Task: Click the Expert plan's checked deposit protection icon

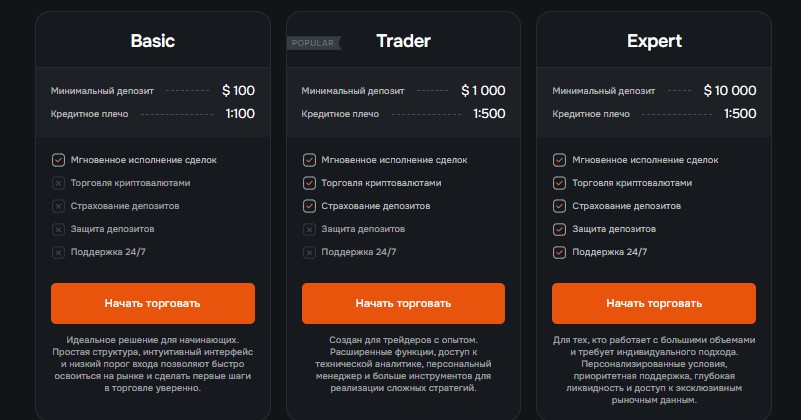Action: click(559, 229)
